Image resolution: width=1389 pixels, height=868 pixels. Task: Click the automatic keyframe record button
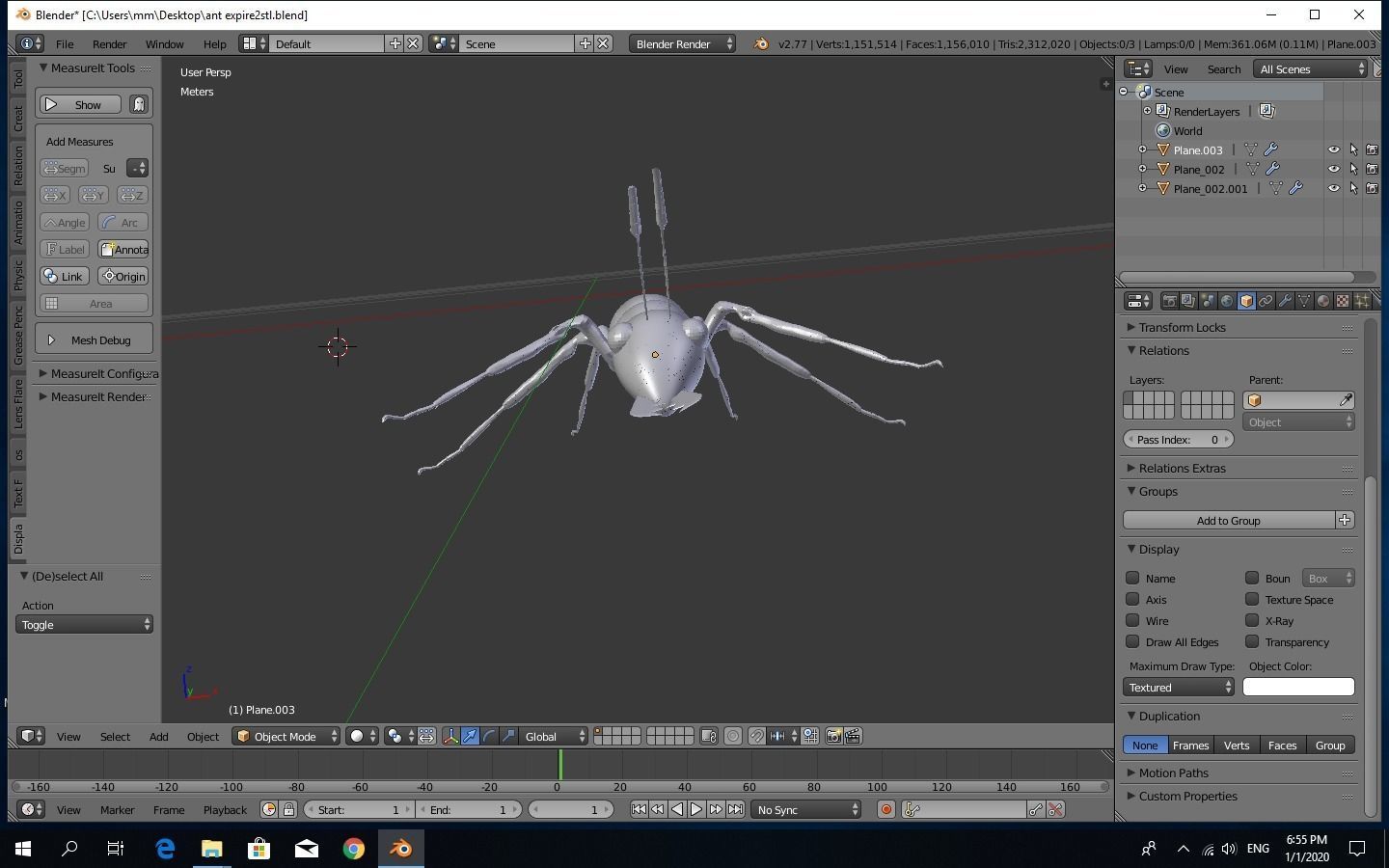click(885, 810)
